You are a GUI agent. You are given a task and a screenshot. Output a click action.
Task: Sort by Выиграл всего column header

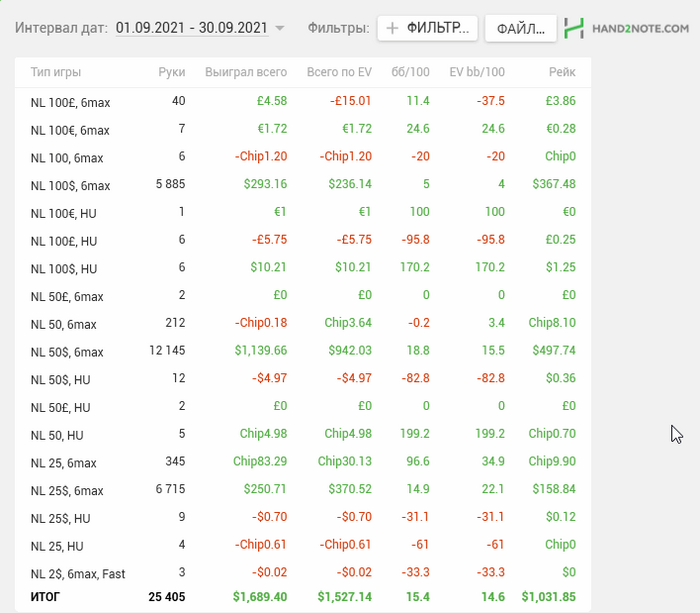pyautogui.click(x=246, y=72)
